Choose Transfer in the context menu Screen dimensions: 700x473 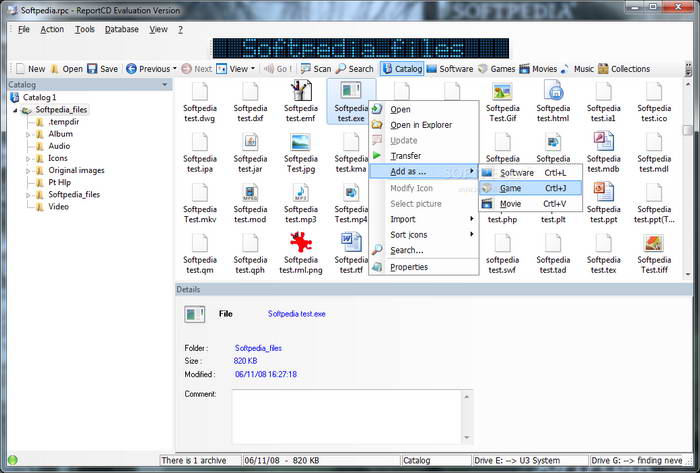pos(424,156)
